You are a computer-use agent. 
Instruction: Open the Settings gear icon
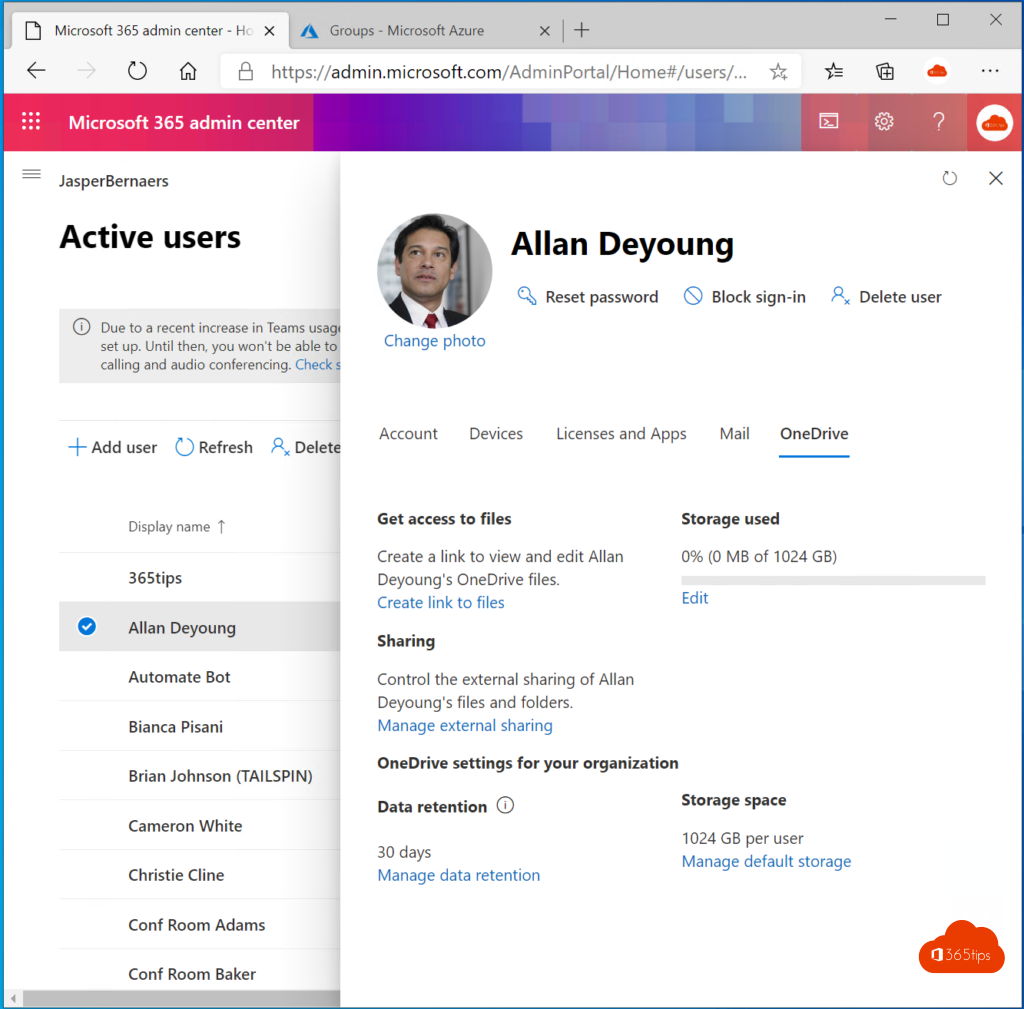click(883, 122)
